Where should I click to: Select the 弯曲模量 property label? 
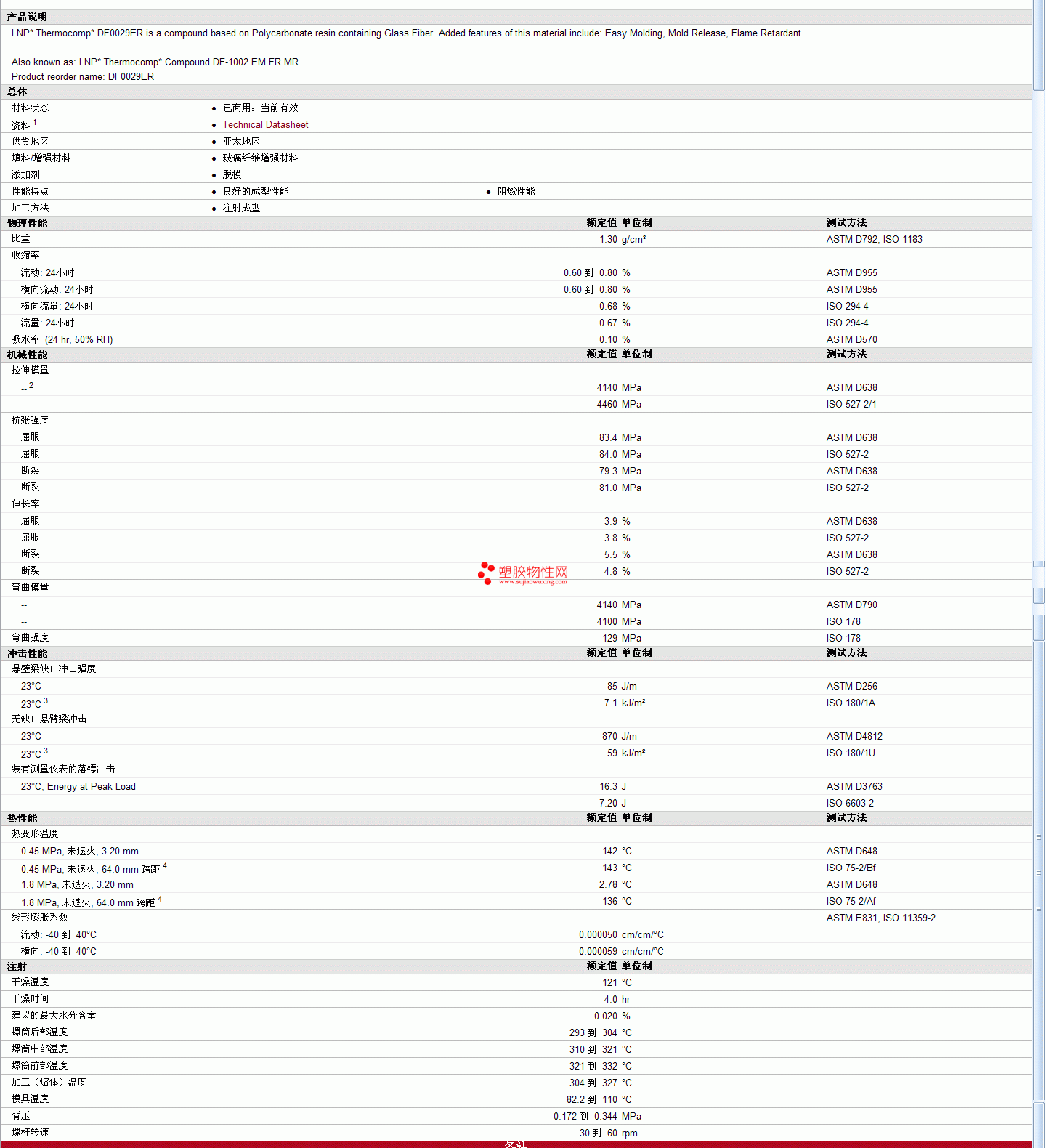[30, 587]
